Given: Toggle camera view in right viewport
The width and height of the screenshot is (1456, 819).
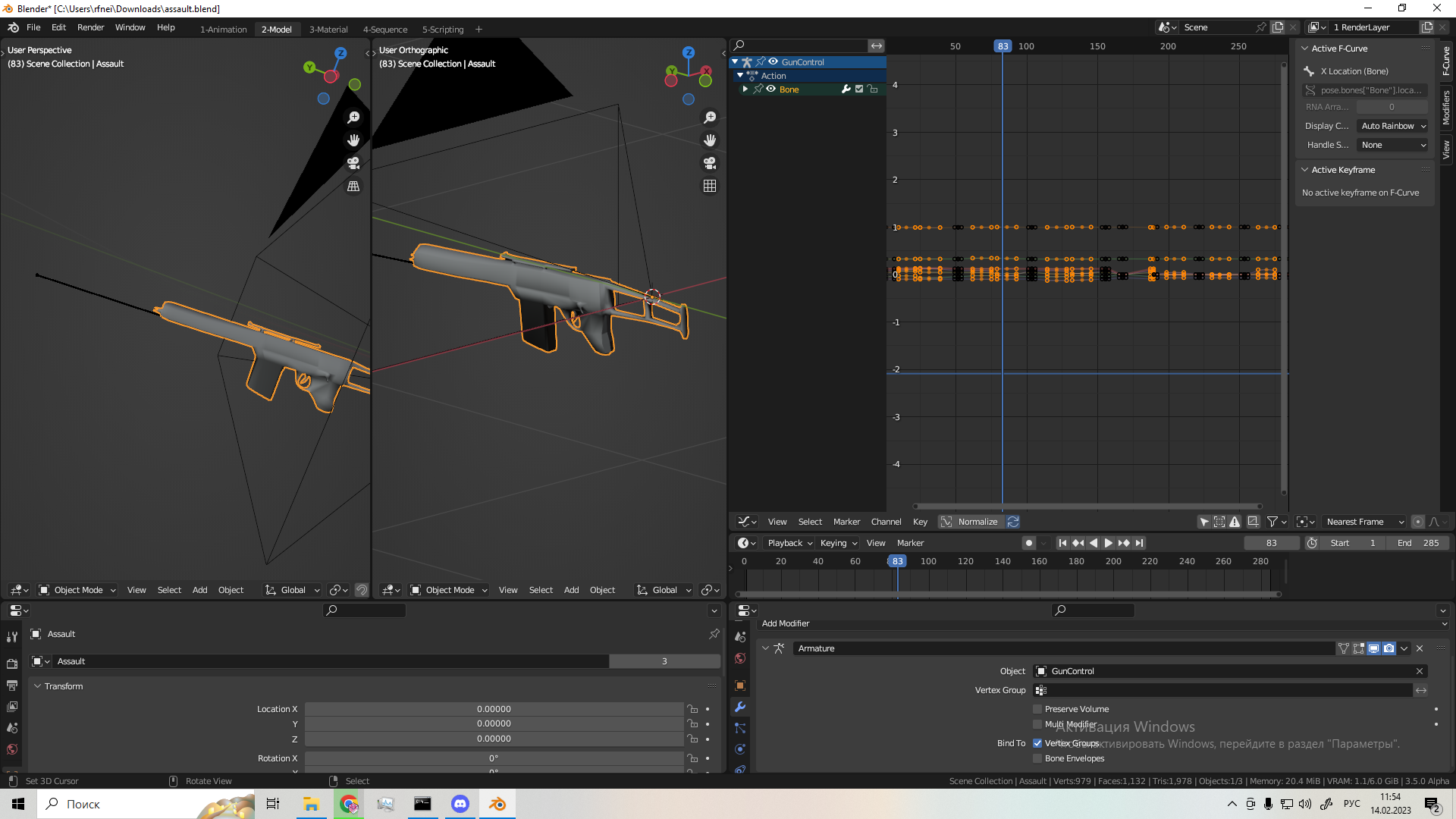Looking at the screenshot, I should [x=710, y=163].
